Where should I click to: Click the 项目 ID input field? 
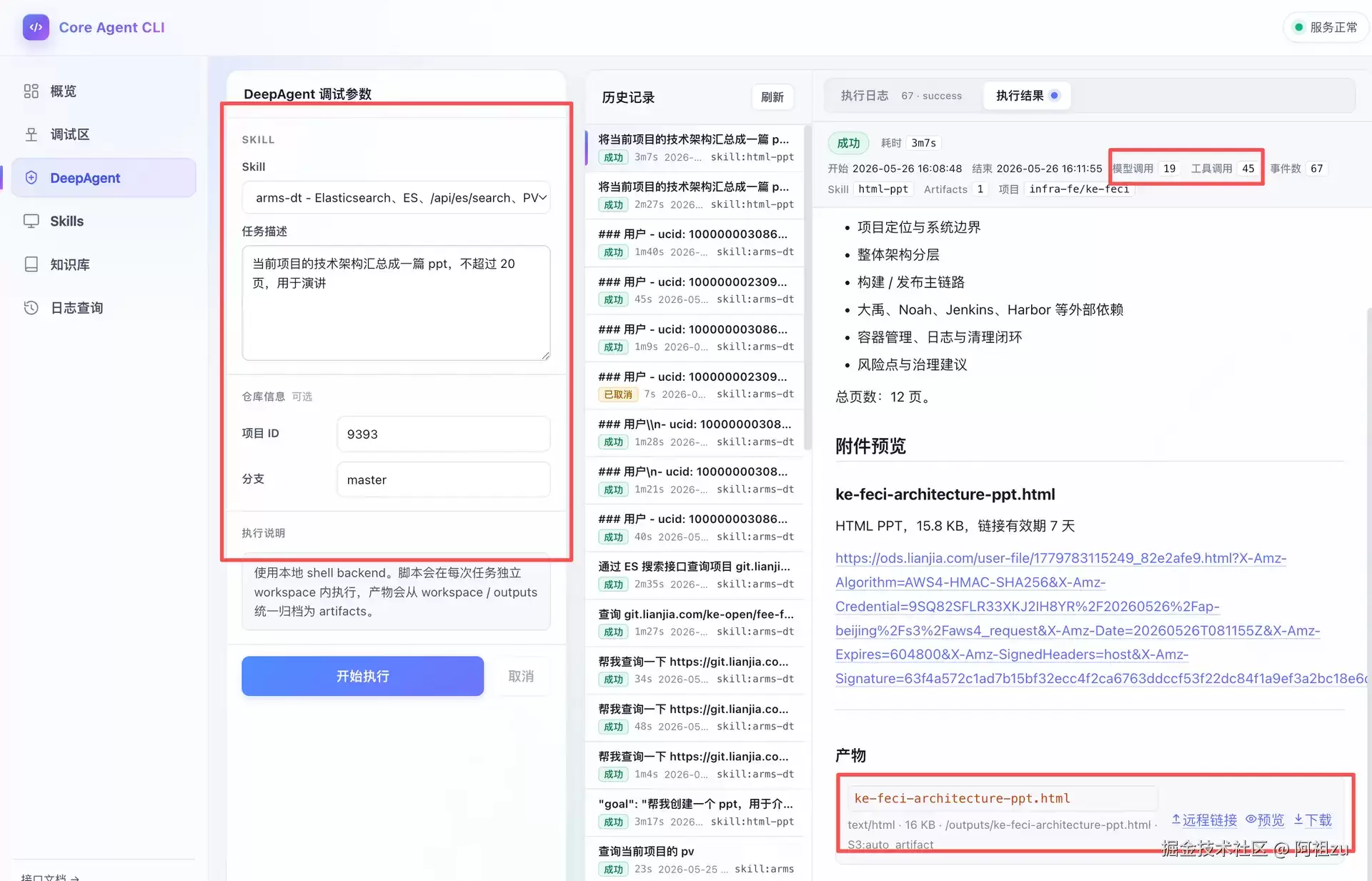[443, 434]
